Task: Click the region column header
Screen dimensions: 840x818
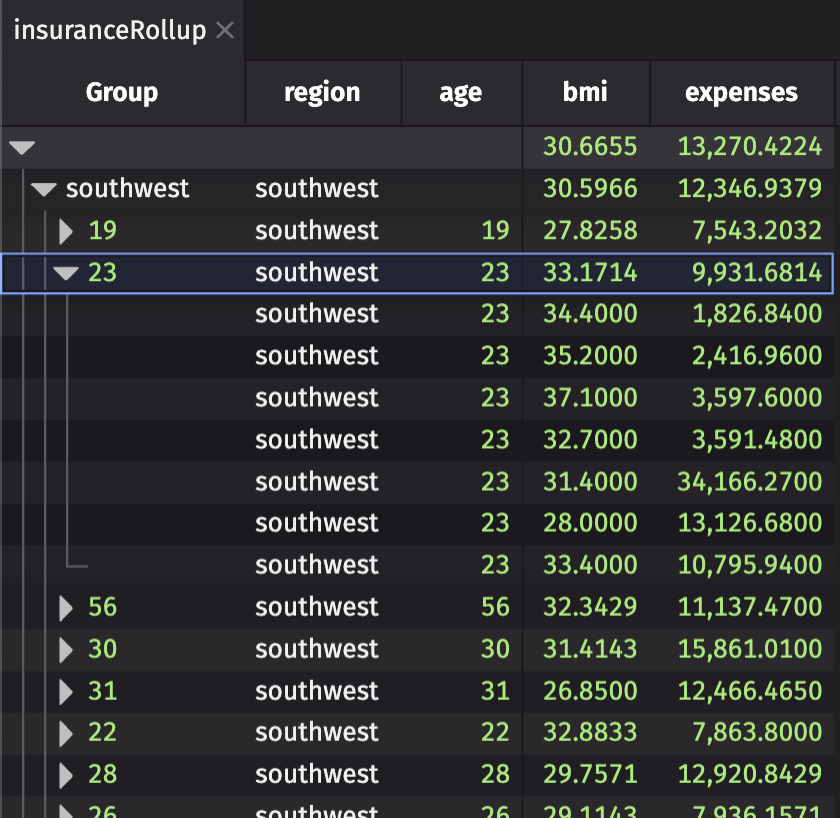Action: (322, 92)
